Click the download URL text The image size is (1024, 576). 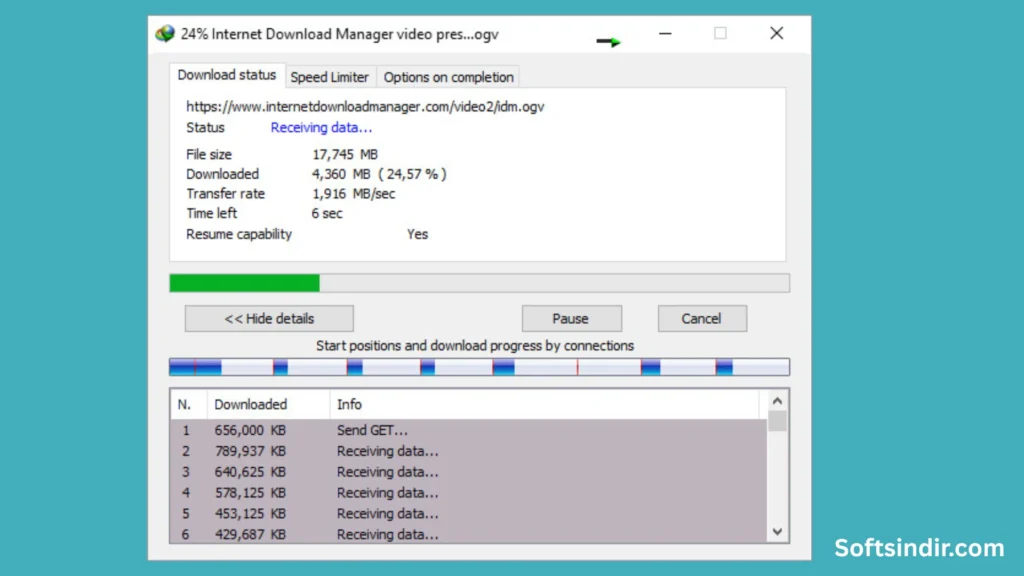[365, 106]
